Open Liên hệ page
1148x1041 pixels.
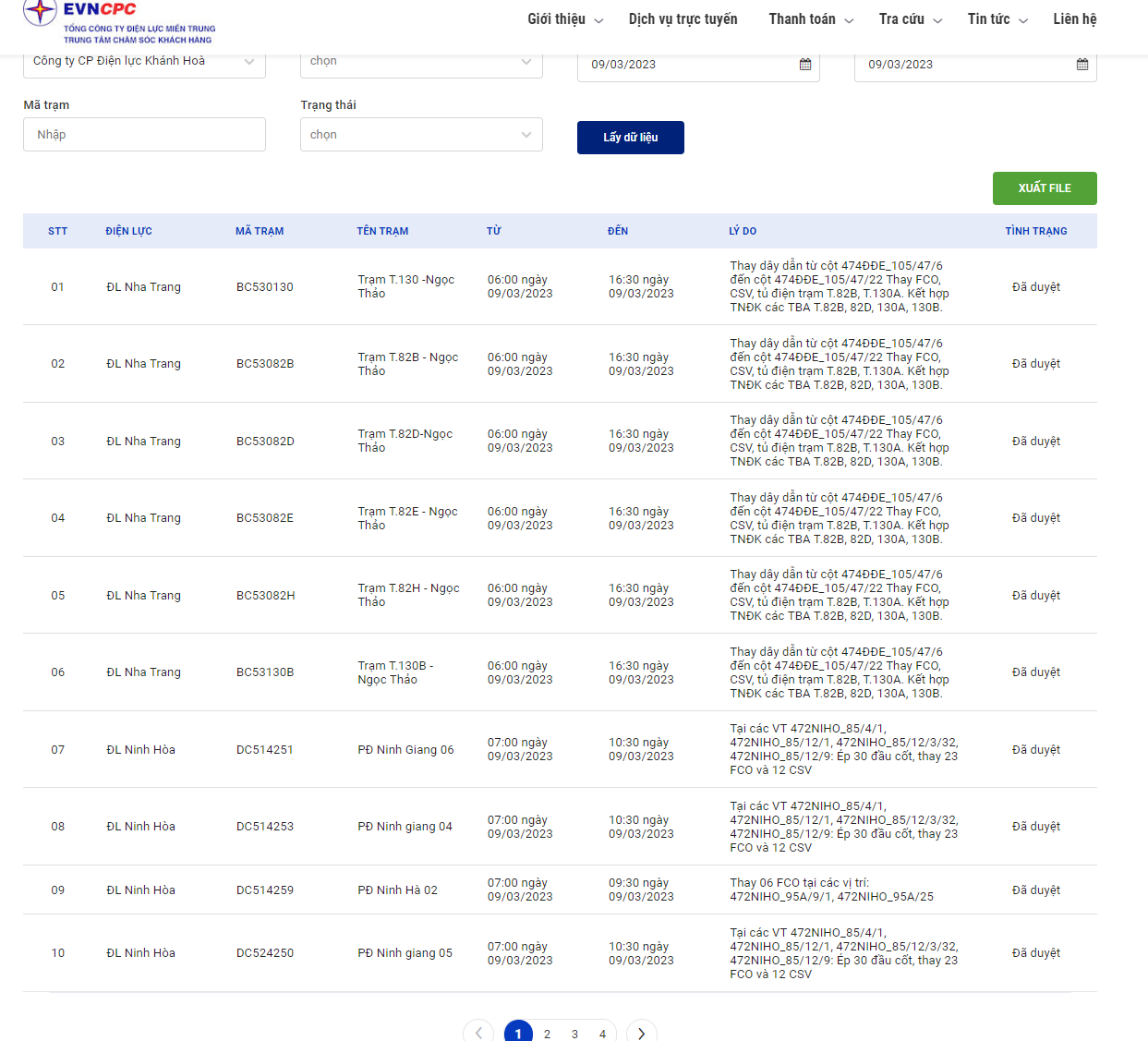pos(1074,19)
